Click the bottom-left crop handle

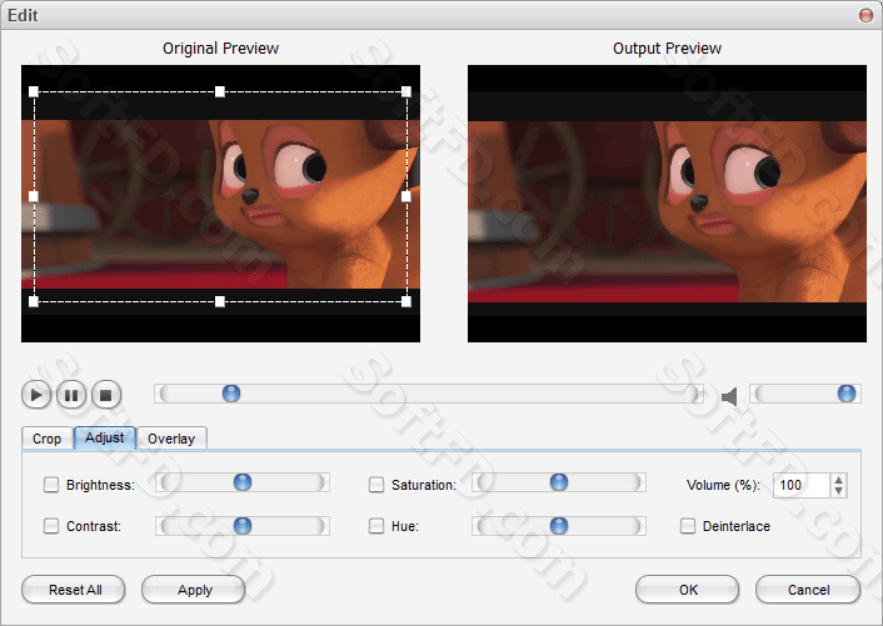click(34, 302)
